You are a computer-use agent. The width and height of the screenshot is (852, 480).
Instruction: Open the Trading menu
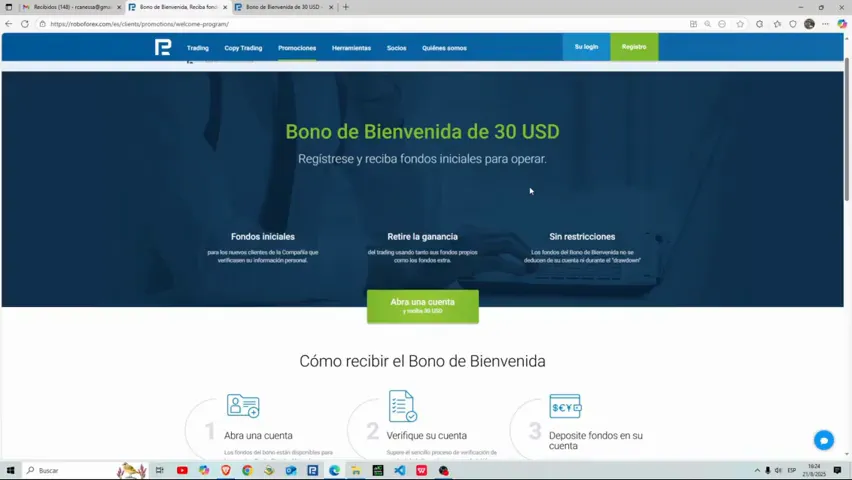coord(198,48)
